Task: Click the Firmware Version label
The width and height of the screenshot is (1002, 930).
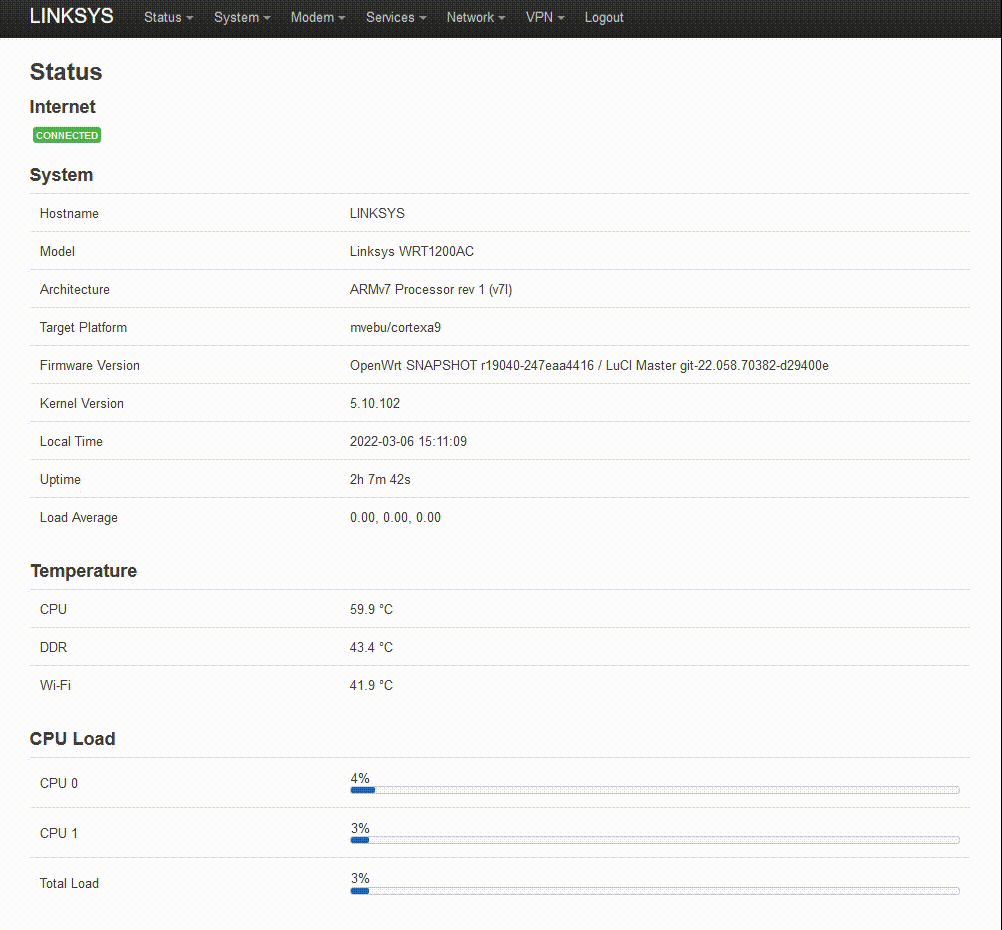Action: [x=89, y=366]
